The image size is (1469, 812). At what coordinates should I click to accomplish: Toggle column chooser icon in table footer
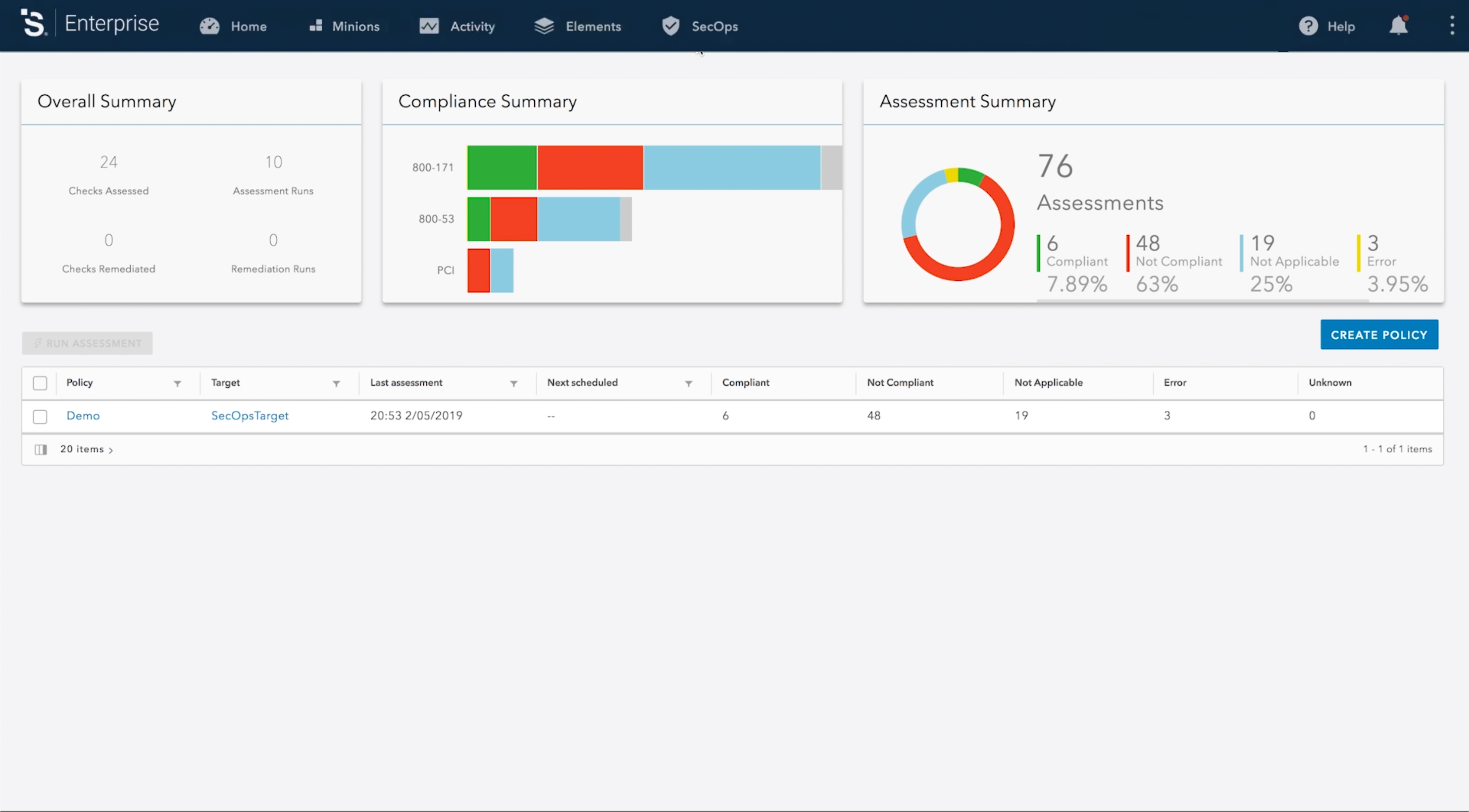pyautogui.click(x=41, y=449)
